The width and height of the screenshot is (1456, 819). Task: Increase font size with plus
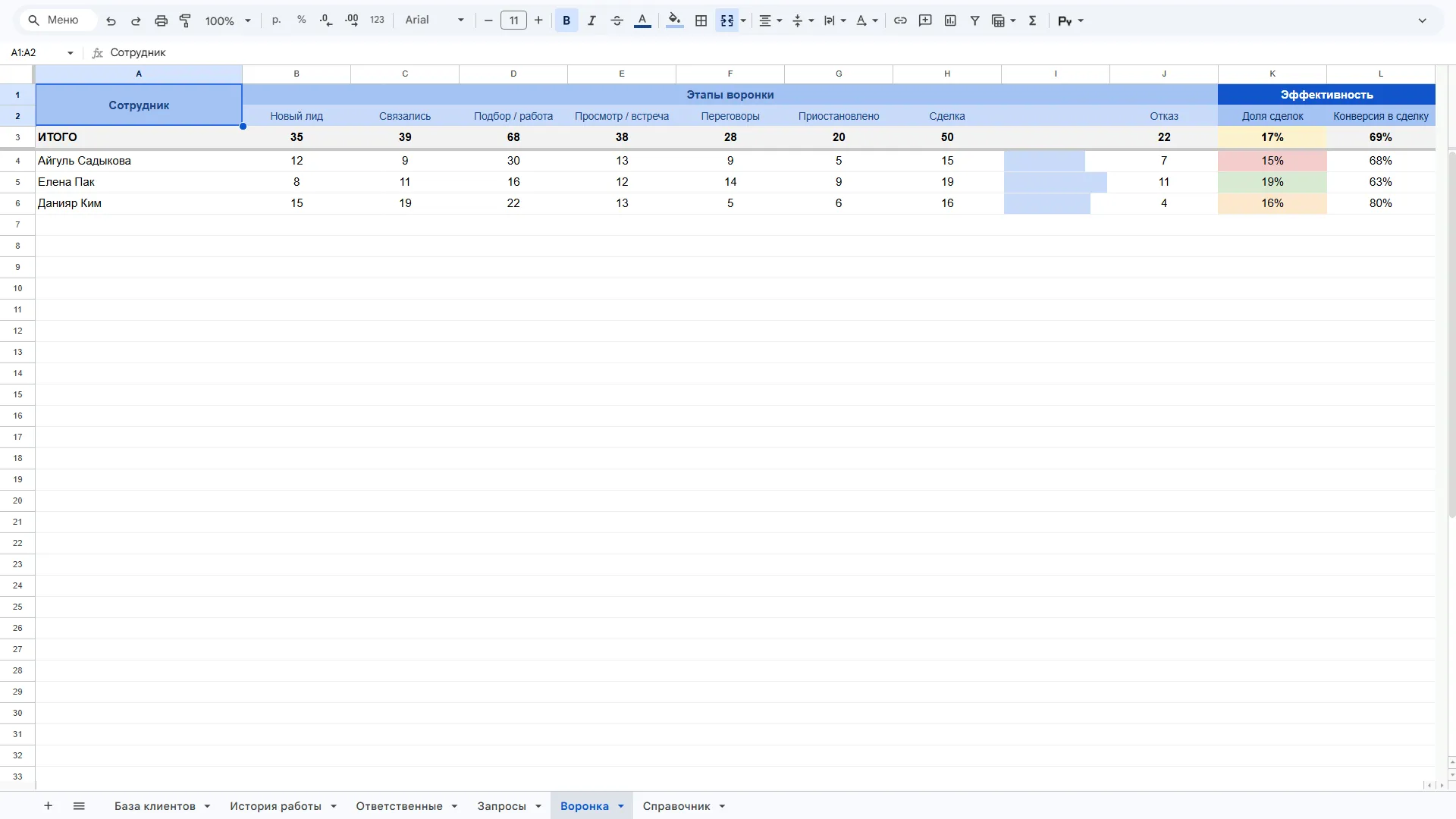tap(538, 20)
